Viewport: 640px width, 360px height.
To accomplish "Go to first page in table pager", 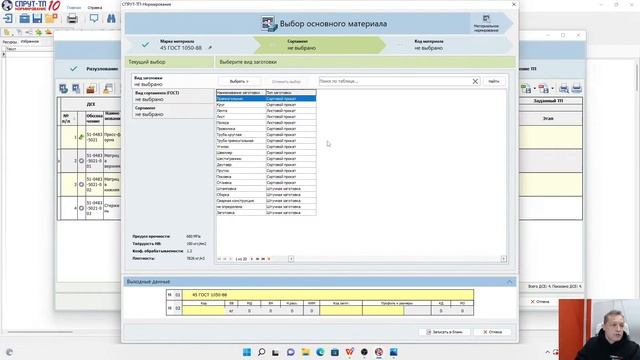I will coord(219,259).
